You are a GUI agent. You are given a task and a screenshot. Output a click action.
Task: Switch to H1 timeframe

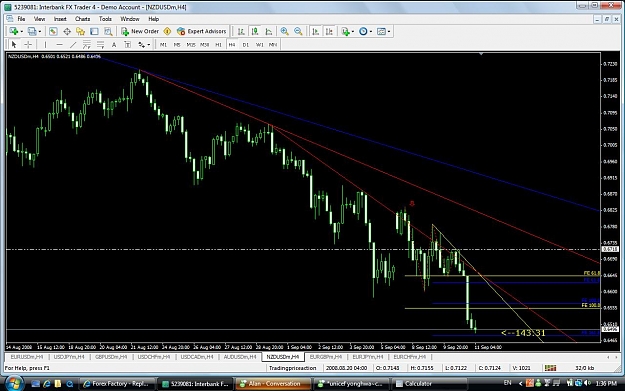218,45
